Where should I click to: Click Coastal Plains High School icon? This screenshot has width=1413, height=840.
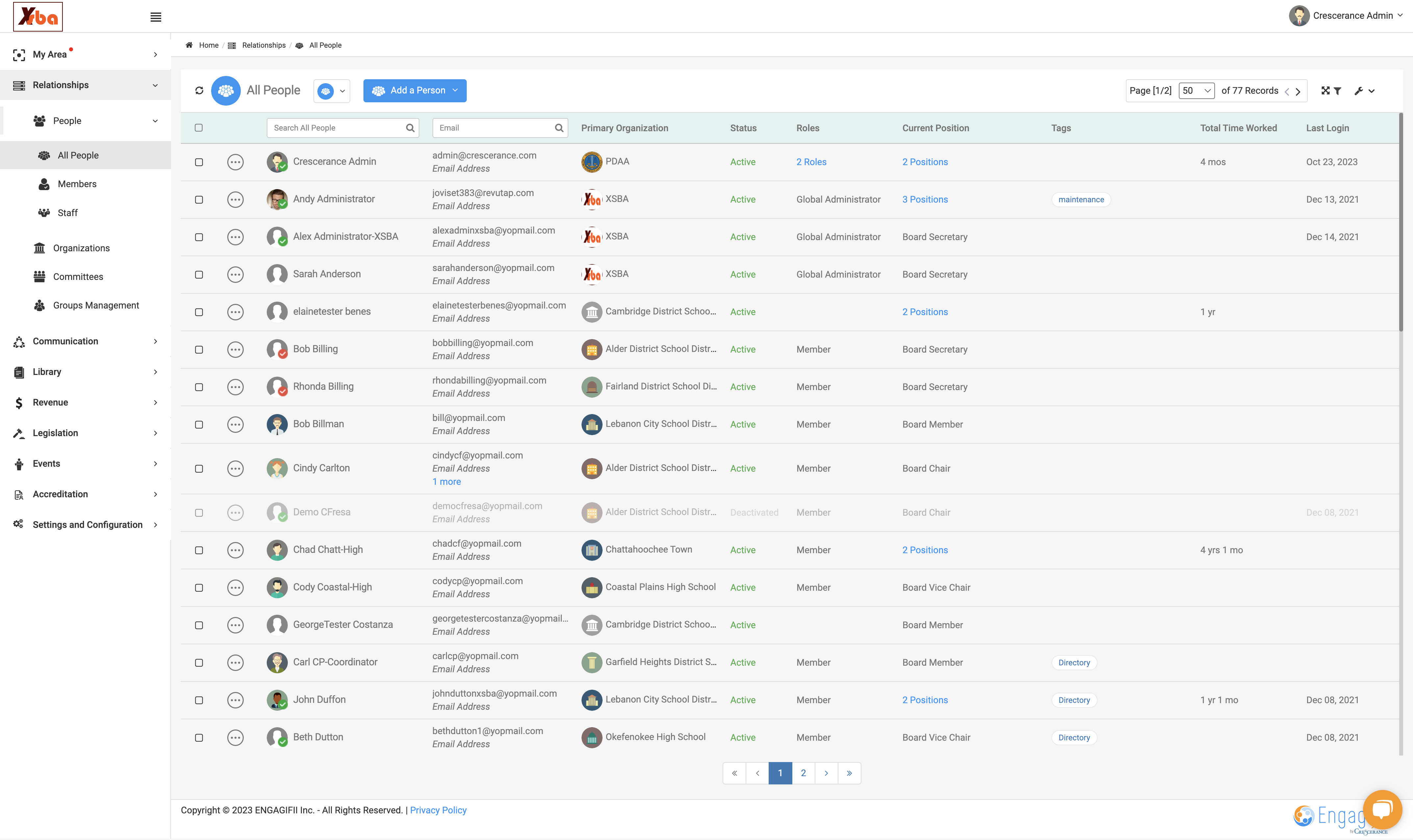pos(591,587)
